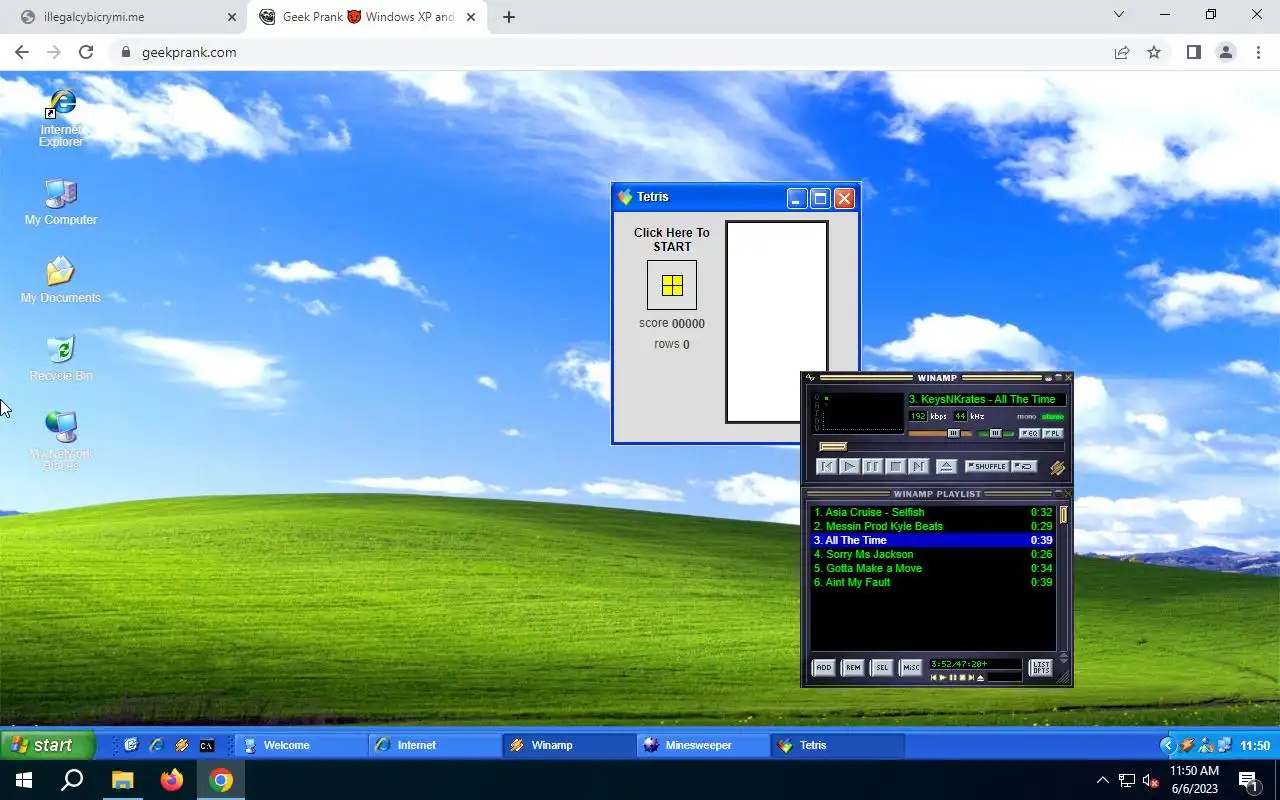This screenshot has height=800, width=1280.
Task: Toggle the Winamp EQ window
Action: pyautogui.click(x=1029, y=433)
